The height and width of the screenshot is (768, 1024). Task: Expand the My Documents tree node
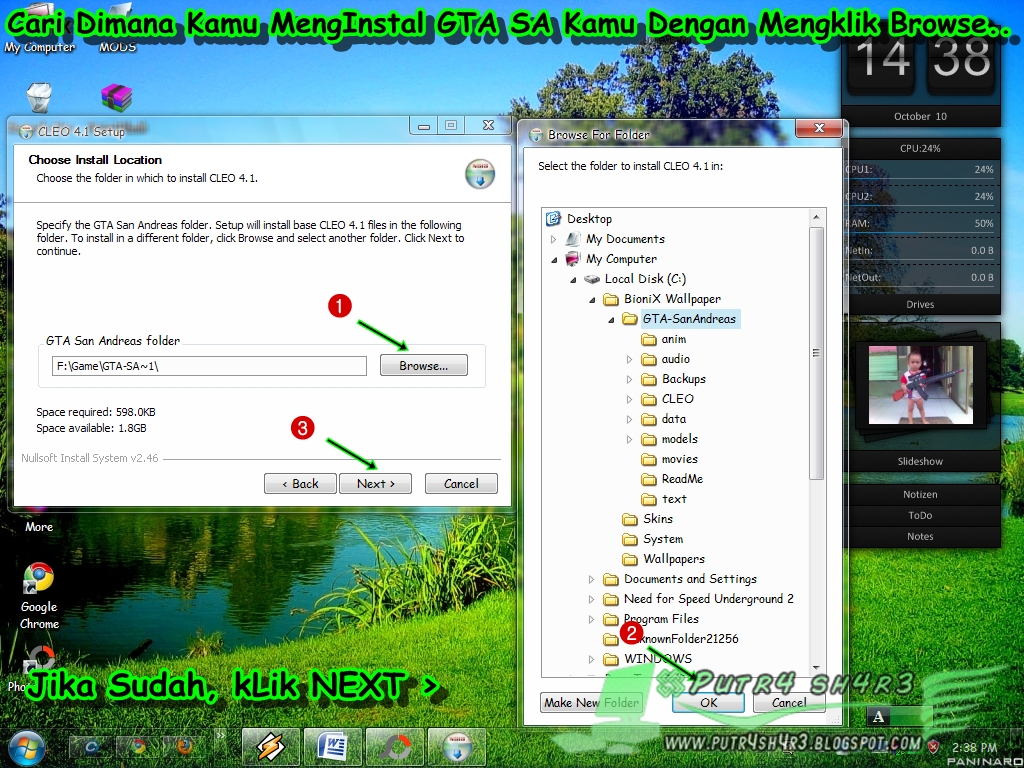point(554,239)
